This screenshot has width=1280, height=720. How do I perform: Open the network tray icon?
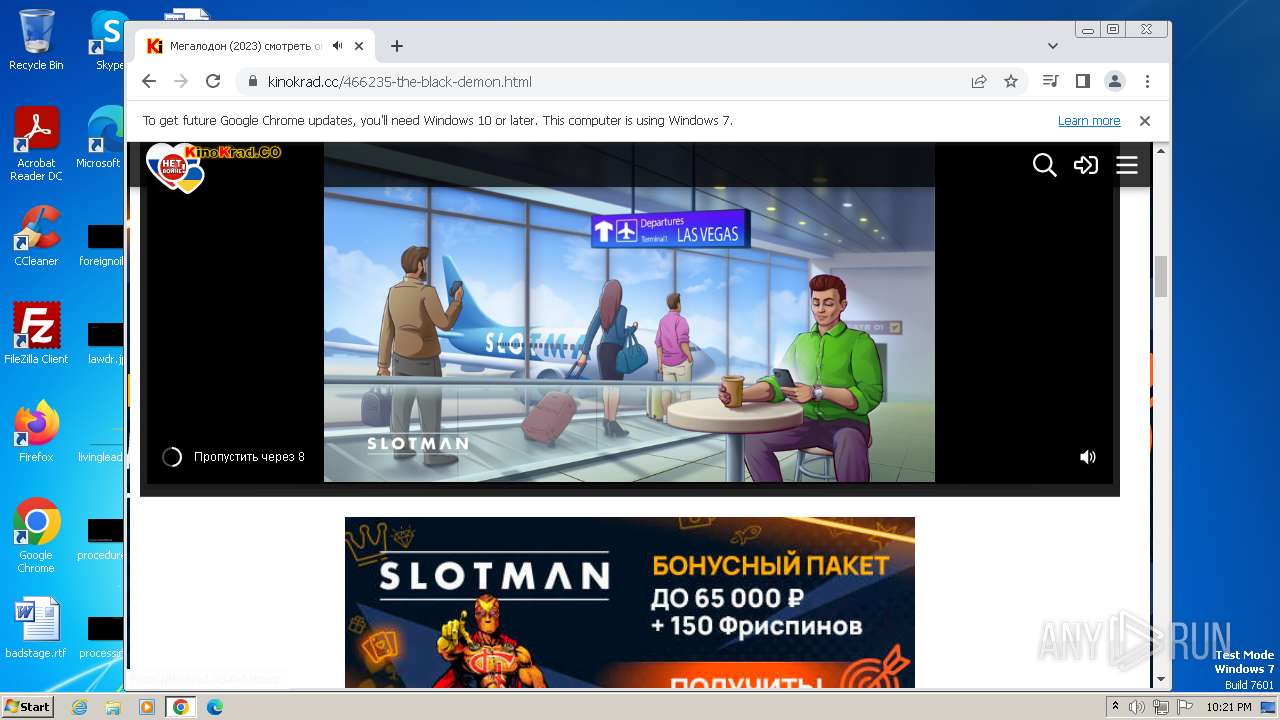tap(1161, 707)
